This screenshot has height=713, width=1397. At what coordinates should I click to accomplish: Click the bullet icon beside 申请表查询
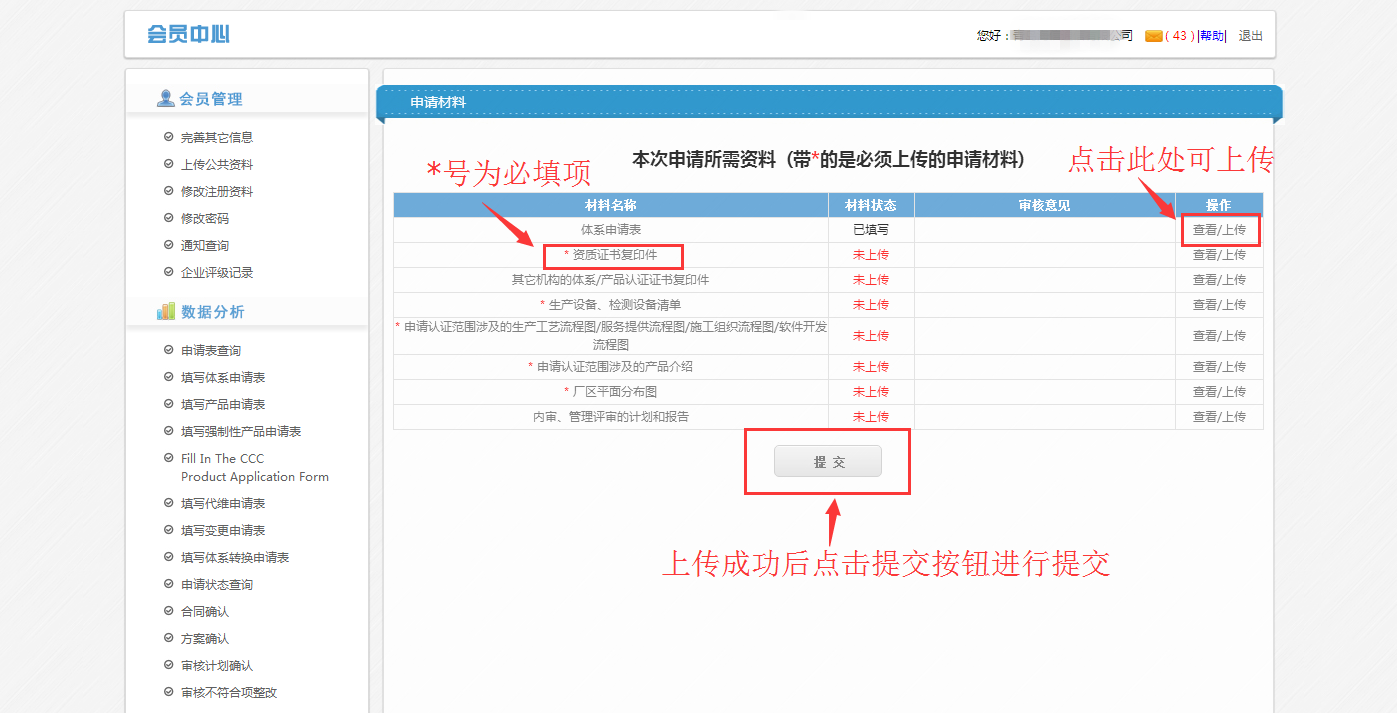pyautogui.click(x=168, y=350)
